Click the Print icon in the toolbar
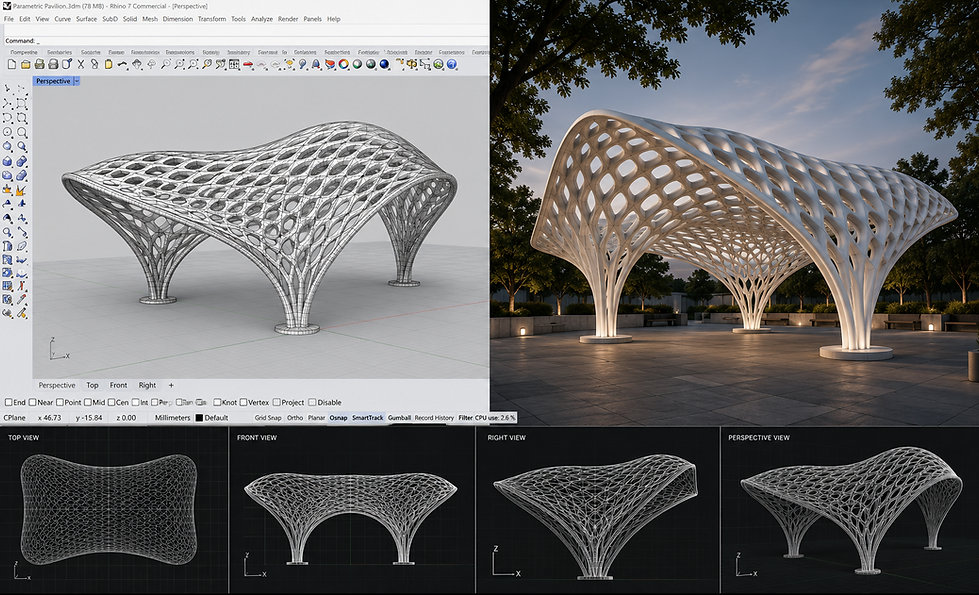This screenshot has width=979, height=595. click(x=39, y=64)
